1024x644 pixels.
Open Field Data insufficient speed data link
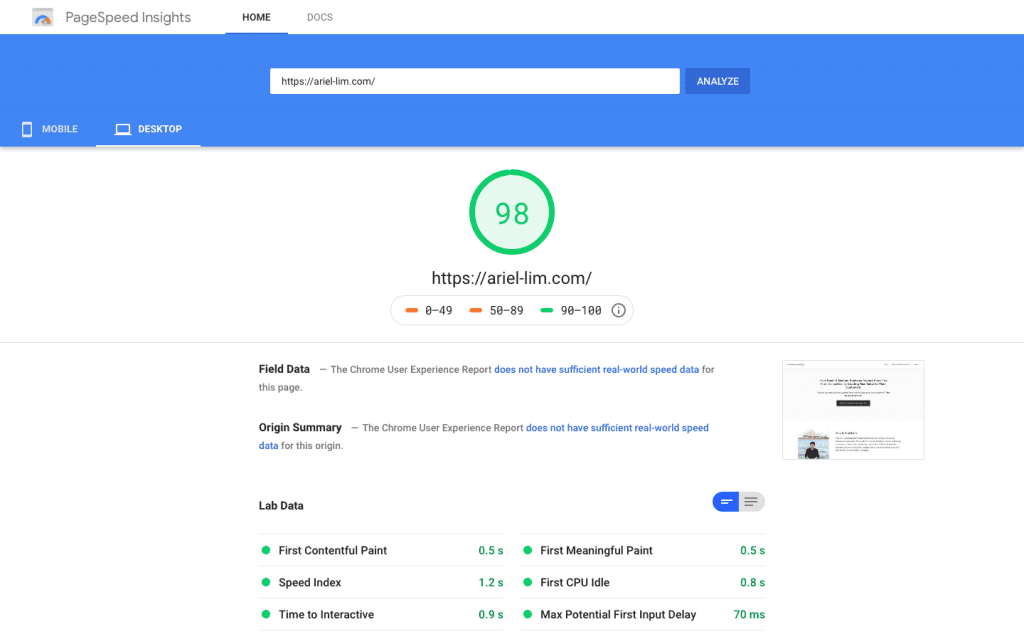[596, 370]
